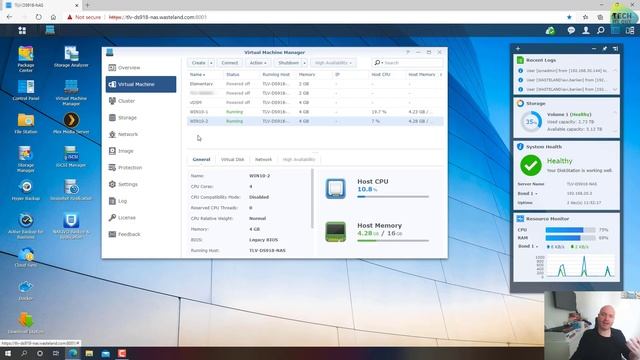Viewport: 640px width, 360px height.
Task: Select the Elementary virtual machine row
Action: [x=315, y=84]
